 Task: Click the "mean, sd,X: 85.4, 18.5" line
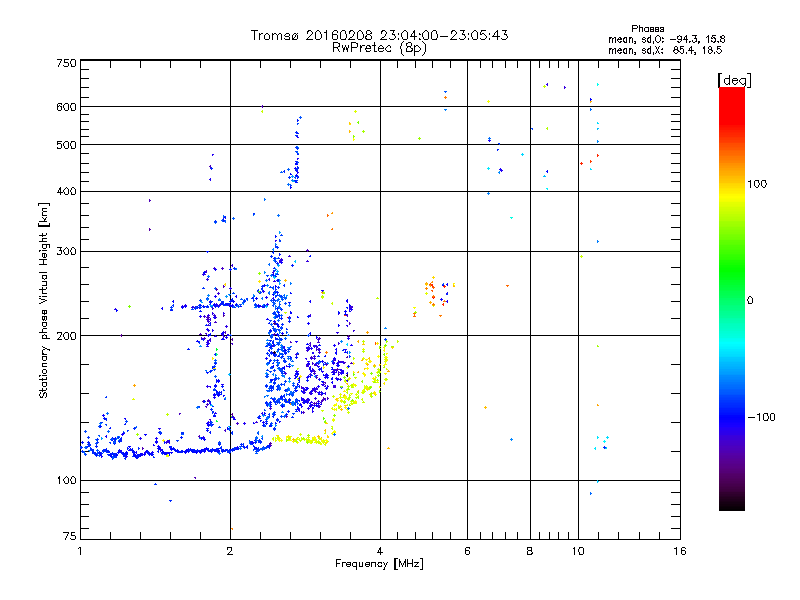click(665, 50)
